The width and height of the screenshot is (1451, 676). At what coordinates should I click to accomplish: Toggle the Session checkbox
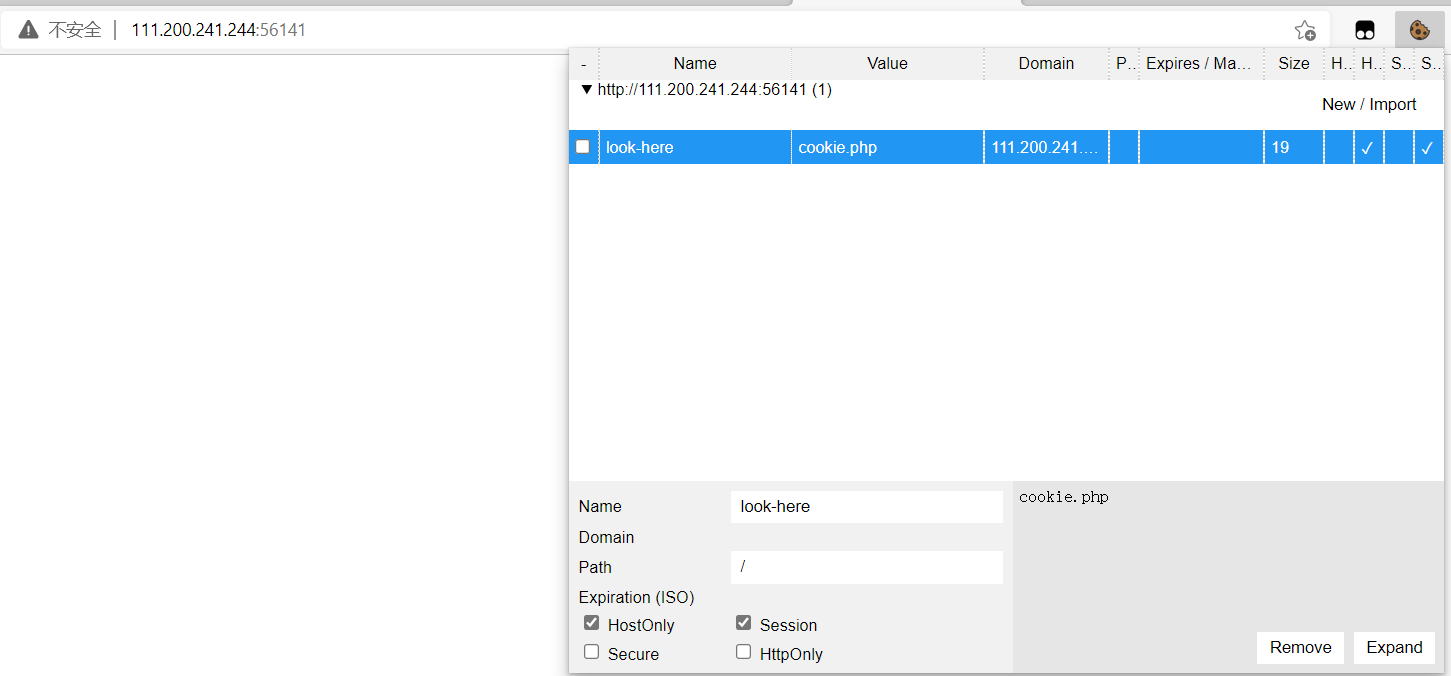click(x=743, y=623)
